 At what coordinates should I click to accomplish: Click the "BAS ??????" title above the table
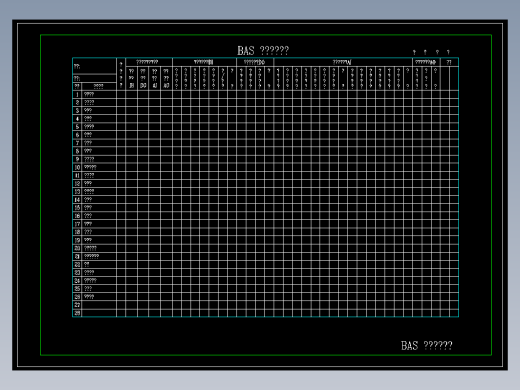click(x=263, y=51)
